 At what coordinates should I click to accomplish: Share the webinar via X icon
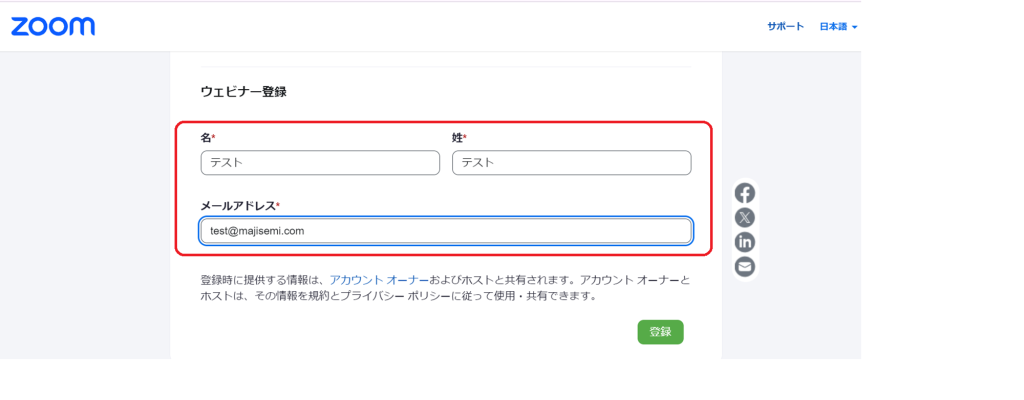point(744,218)
